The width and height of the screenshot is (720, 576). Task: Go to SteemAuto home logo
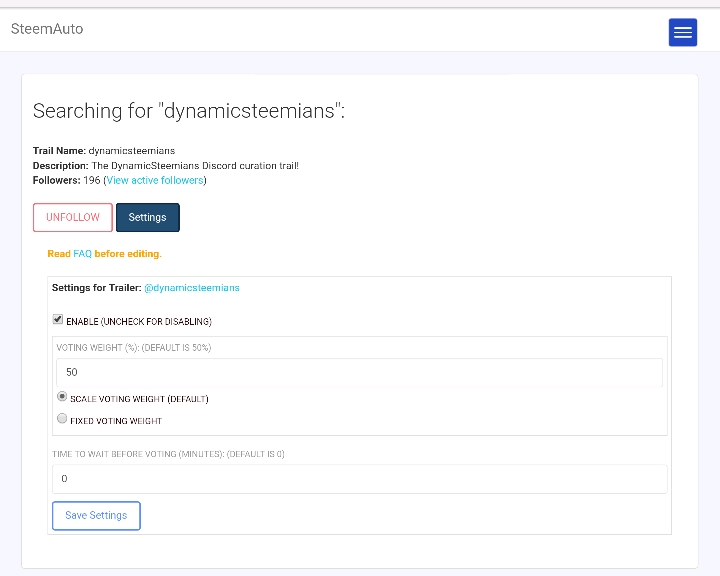47,29
